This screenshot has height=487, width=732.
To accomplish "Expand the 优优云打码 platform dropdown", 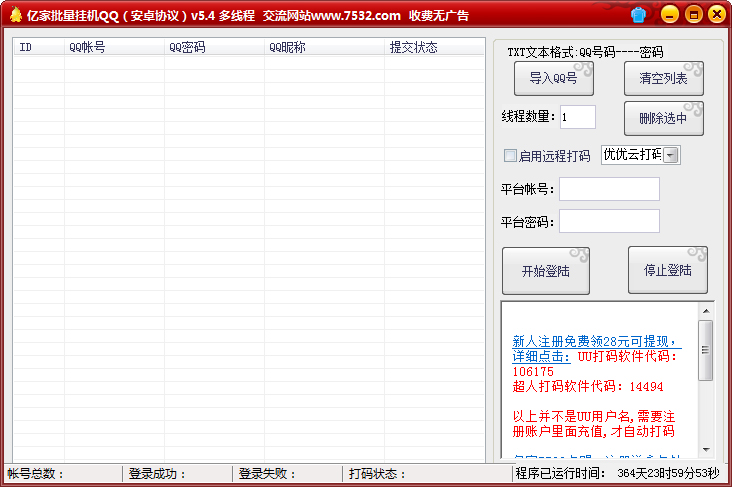I will pyautogui.click(x=671, y=155).
